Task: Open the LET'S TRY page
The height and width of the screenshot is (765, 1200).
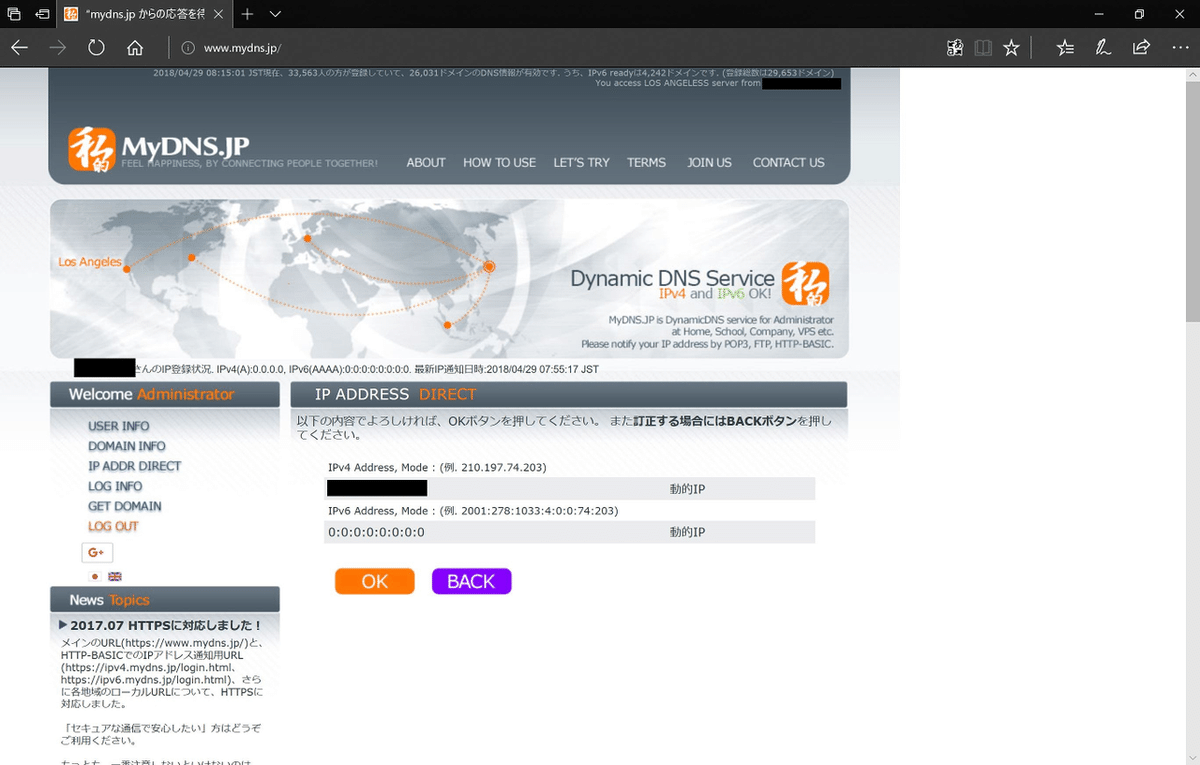Action: point(581,162)
